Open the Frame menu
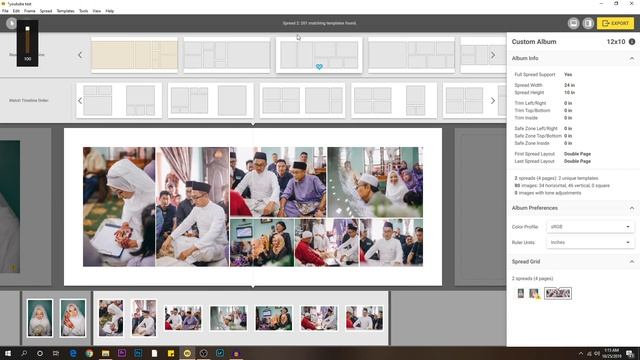The image size is (640, 360). tap(29, 11)
